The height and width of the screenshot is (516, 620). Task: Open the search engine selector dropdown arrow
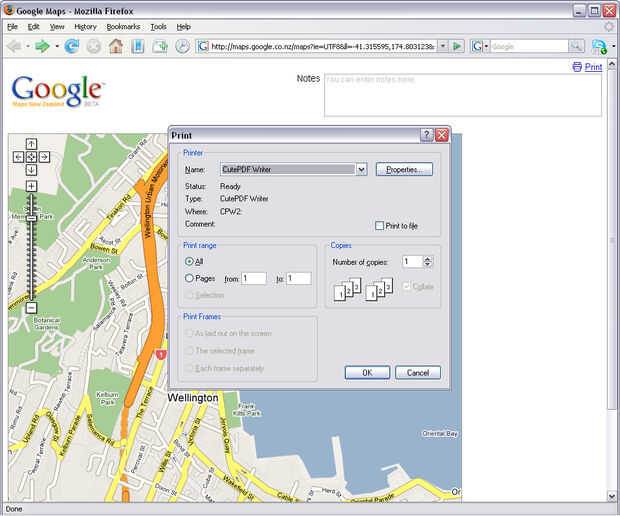pyautogui.click(x=486, y=46)
